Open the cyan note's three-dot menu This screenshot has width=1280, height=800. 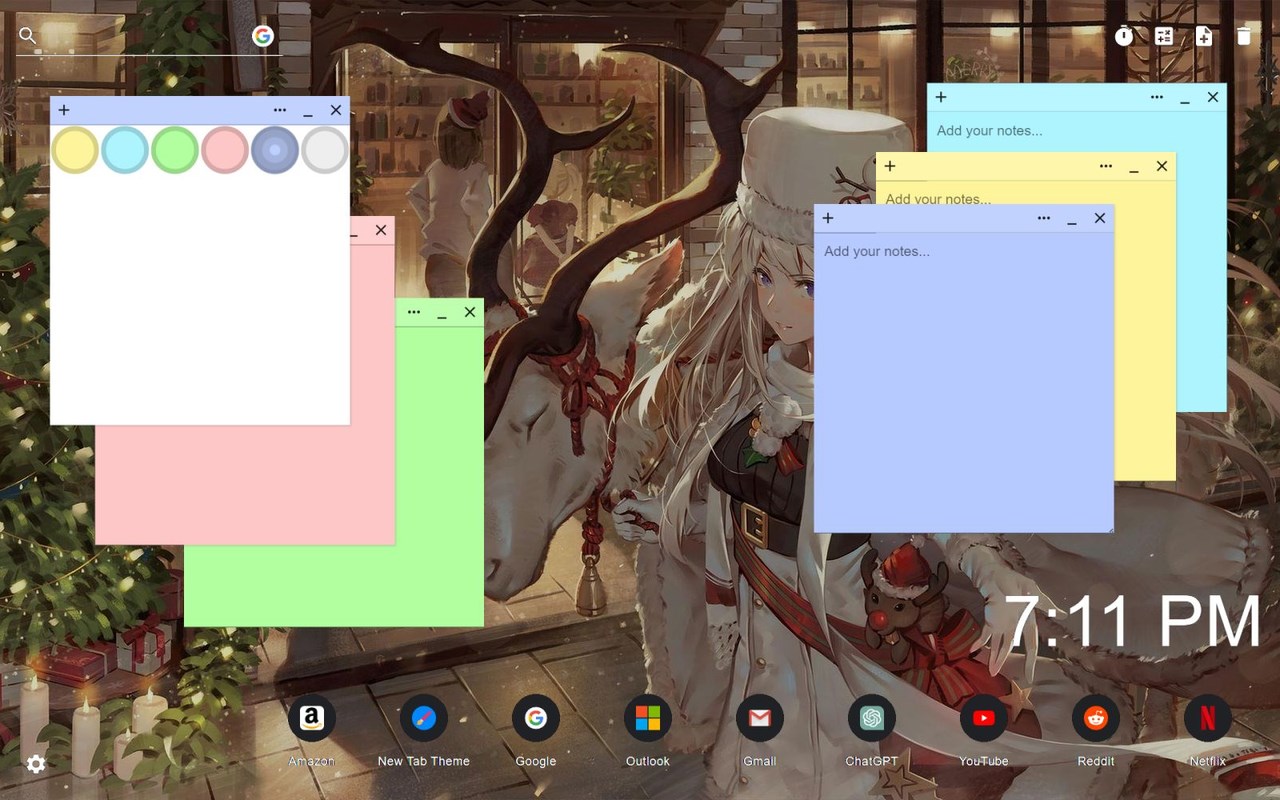[1157, 97]
